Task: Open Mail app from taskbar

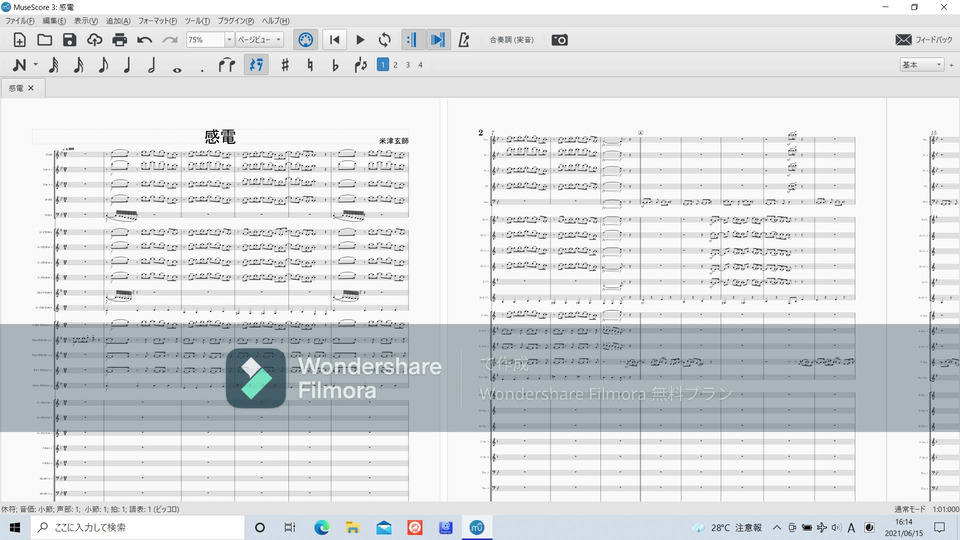Action: pyautogui.click(x=384, y=527)
